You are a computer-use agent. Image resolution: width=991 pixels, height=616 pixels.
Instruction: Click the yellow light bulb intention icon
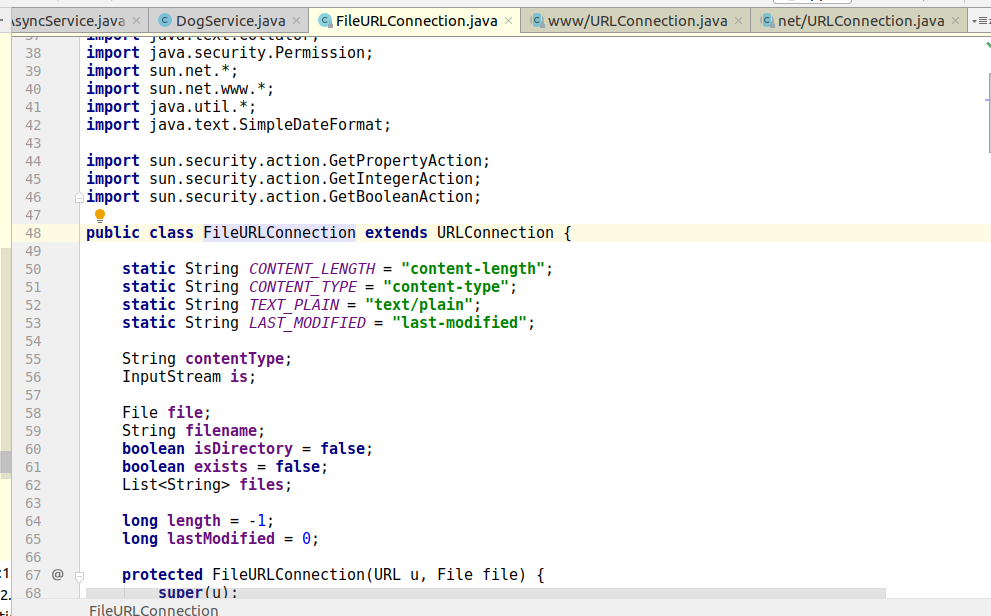pyautogui.click(x=100, y=216)
